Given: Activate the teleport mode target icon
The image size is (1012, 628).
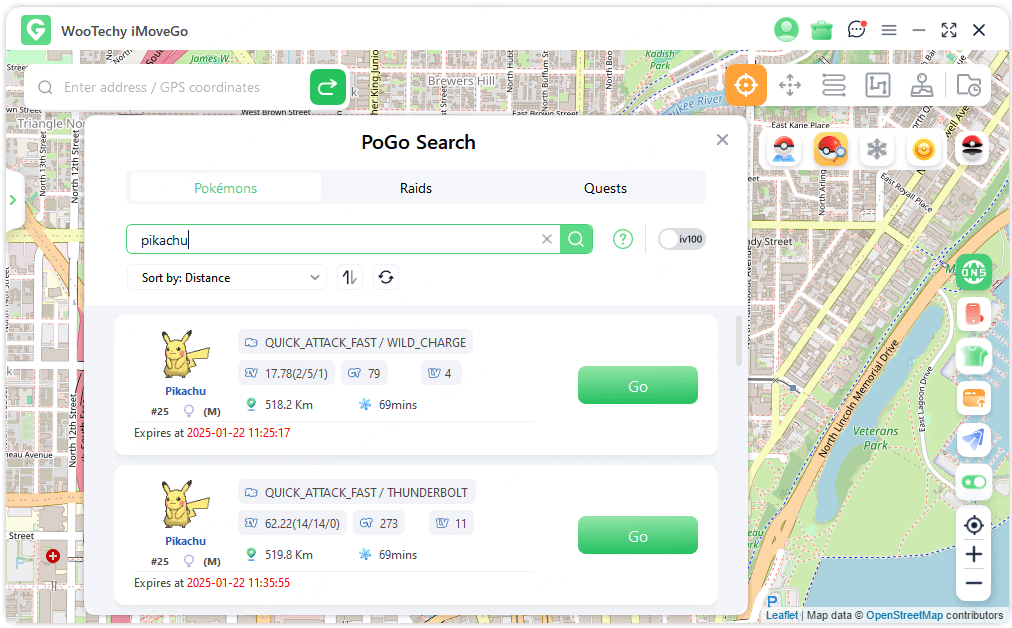Looking at the screenshot, I should (746, 85).
